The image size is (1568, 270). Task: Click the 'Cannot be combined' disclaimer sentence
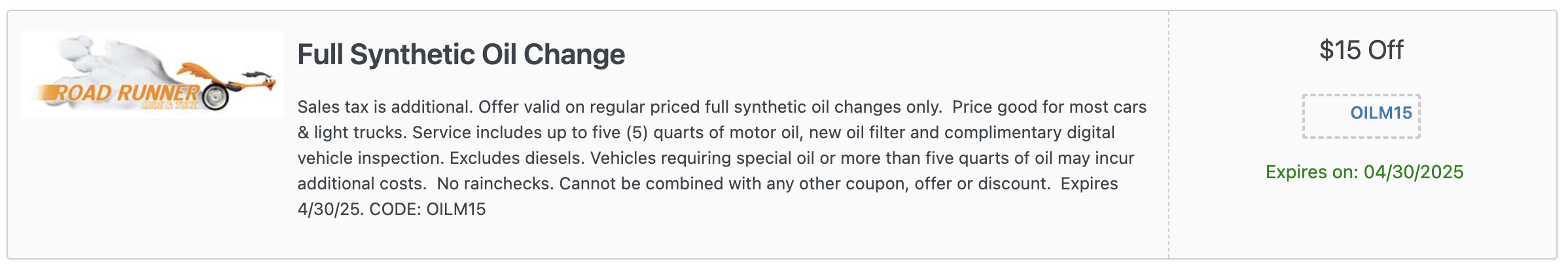click(x=804, y=183)
